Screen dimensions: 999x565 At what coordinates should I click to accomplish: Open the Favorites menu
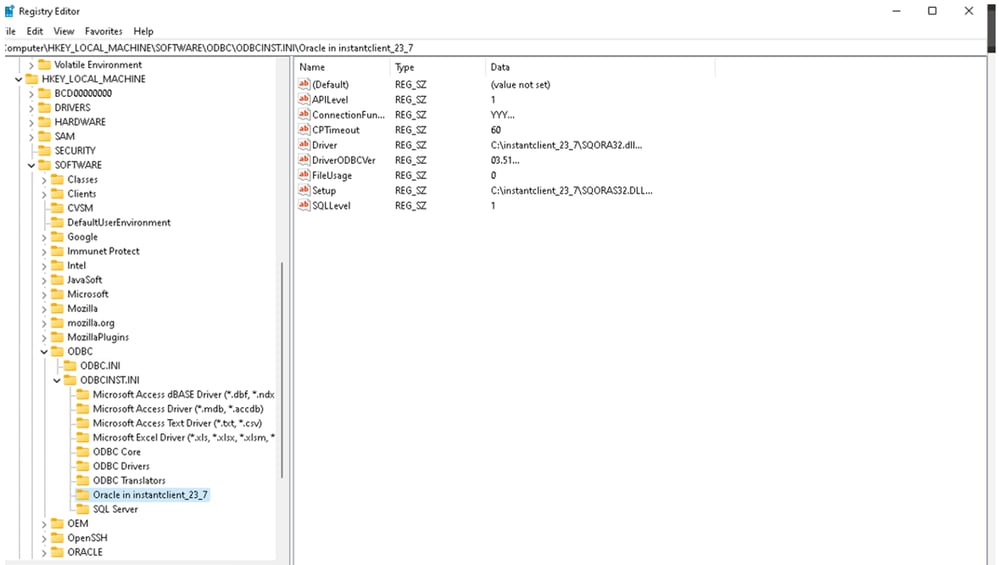coord(103,31)
